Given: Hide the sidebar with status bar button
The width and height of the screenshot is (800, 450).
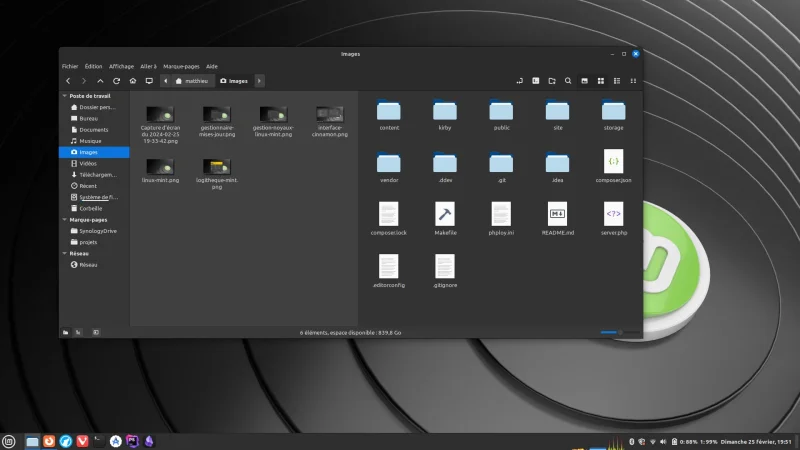Looking at the screenshot, I should click(96, 333).
